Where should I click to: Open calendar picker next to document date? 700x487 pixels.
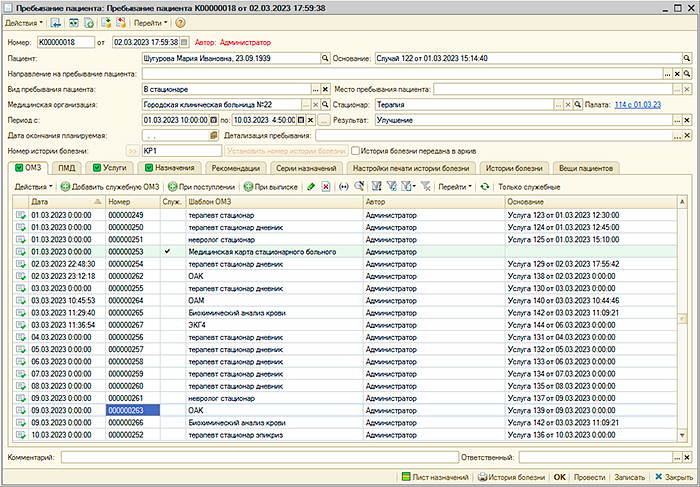pyautogui.click(x=185, y=42)
